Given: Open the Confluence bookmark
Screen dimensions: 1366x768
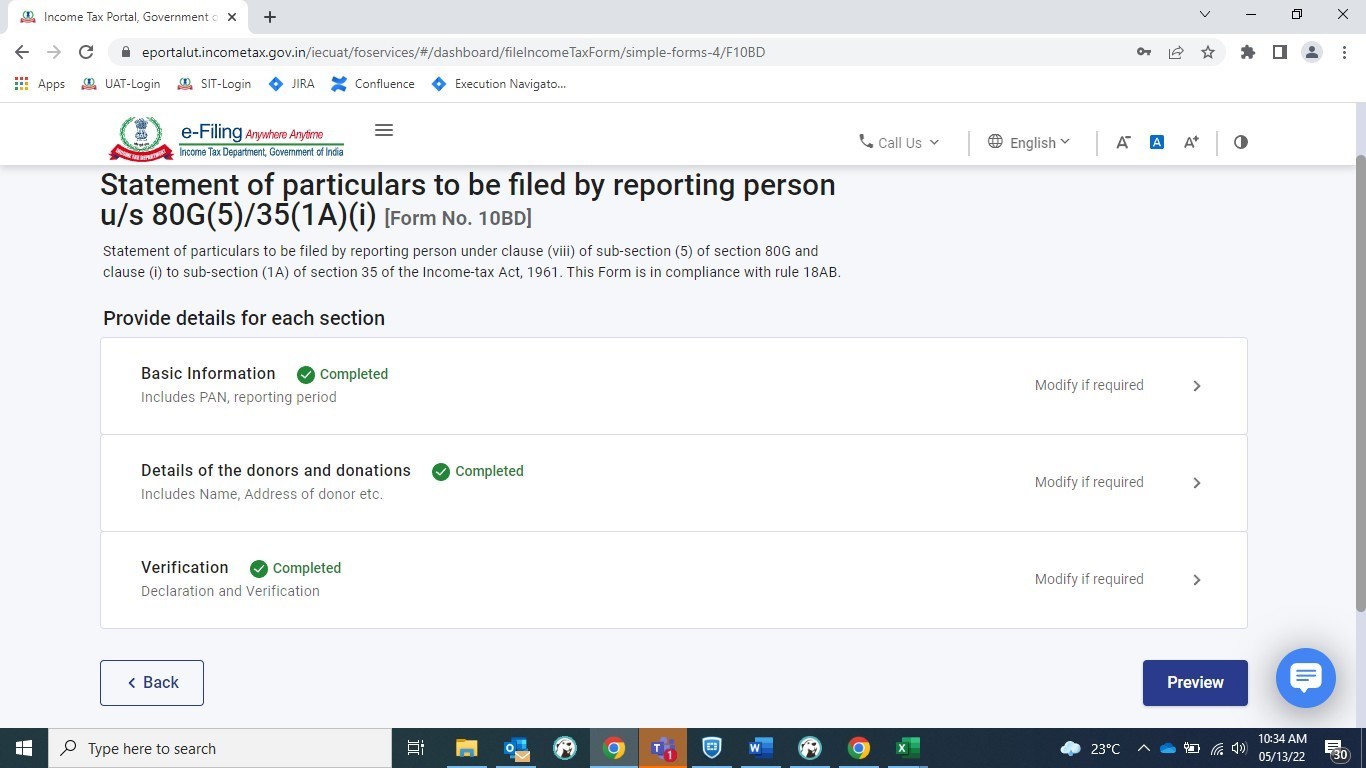Looking at the screenshot, I should (373, 84).
